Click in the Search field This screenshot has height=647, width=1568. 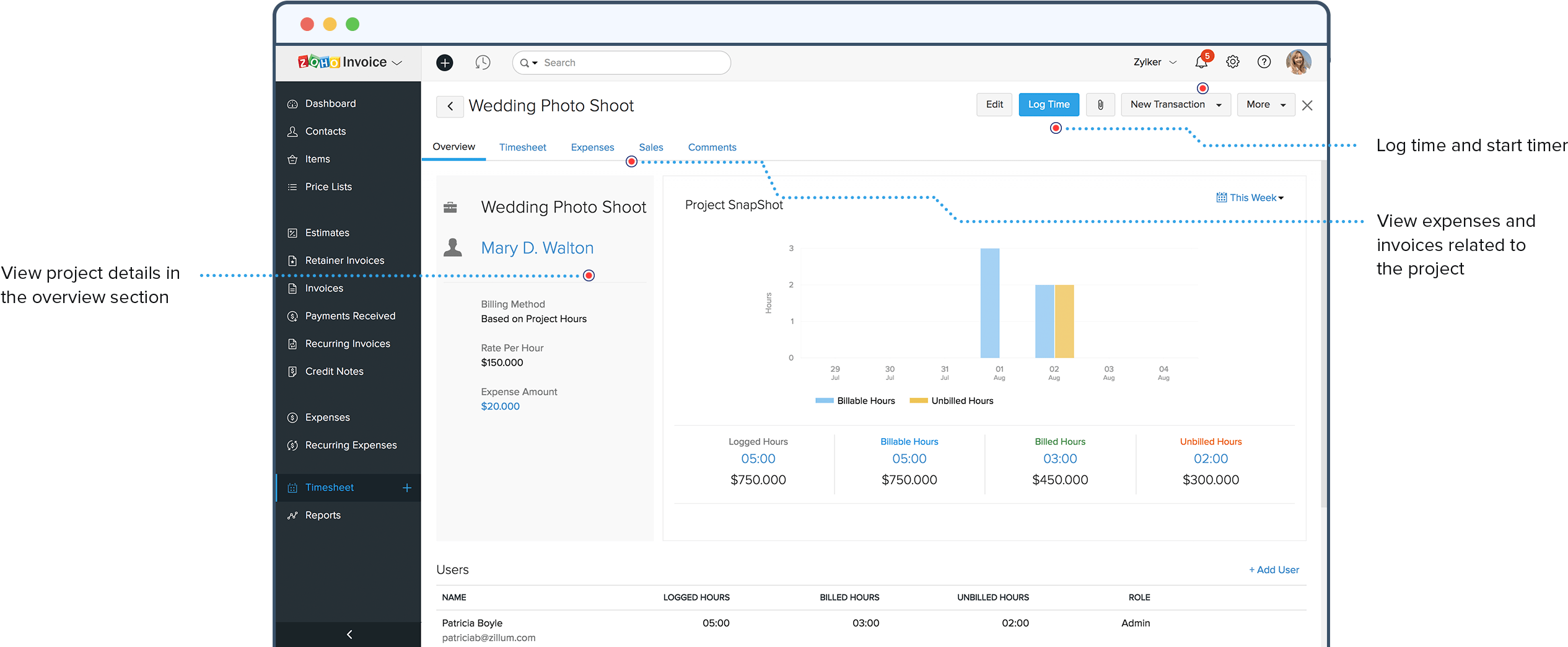pos(632,63)
